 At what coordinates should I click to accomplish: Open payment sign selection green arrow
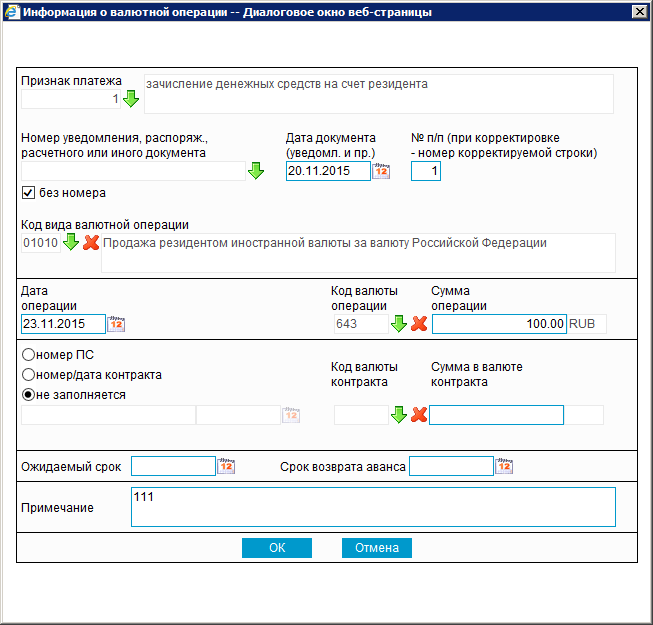[x=131, y=99]
